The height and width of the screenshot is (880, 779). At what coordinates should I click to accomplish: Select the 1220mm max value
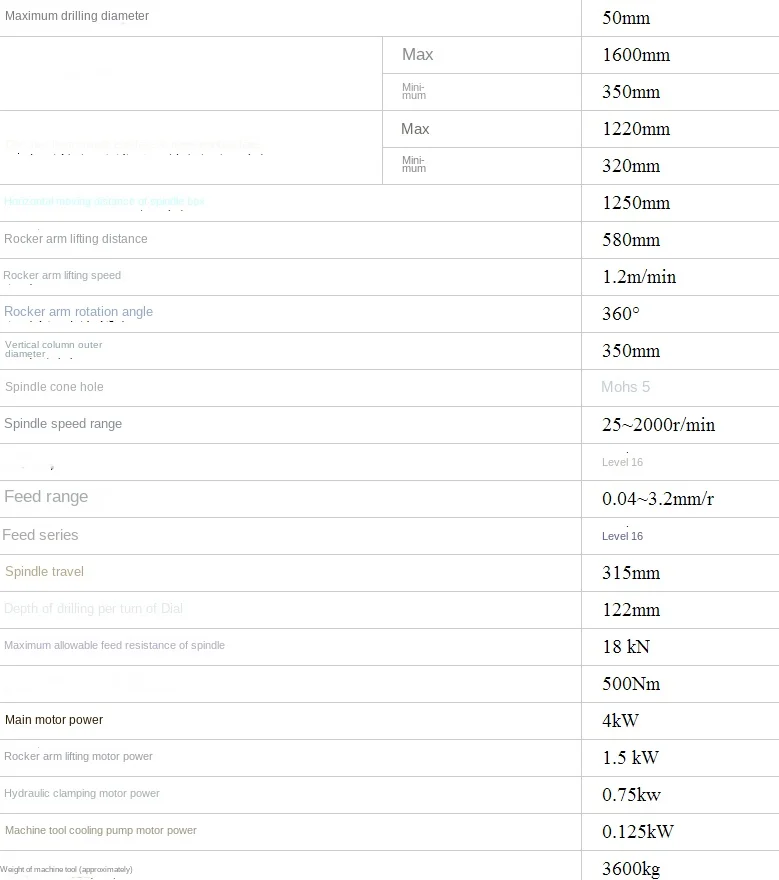636,129
